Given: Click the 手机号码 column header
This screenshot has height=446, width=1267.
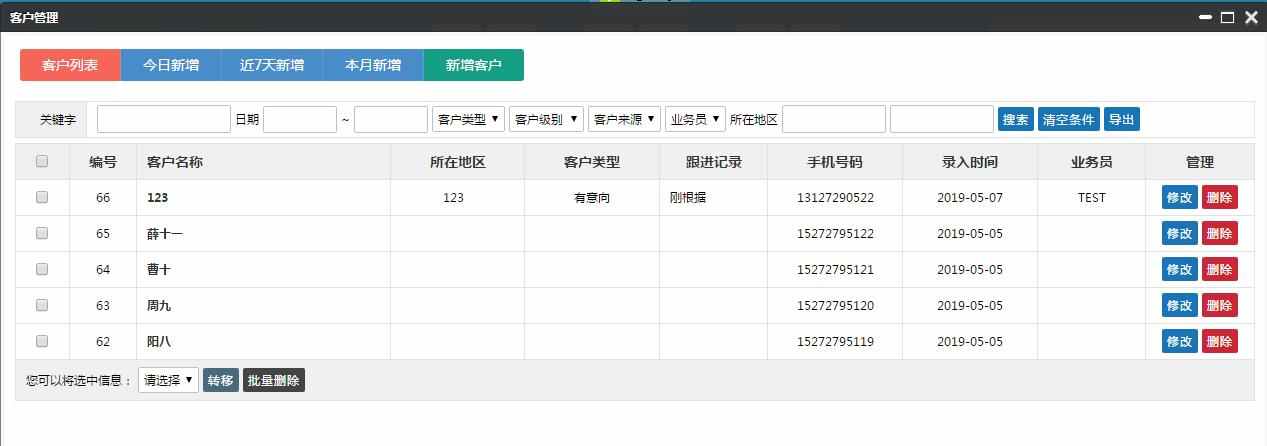Looking at the screenshot, I should 835,162.
